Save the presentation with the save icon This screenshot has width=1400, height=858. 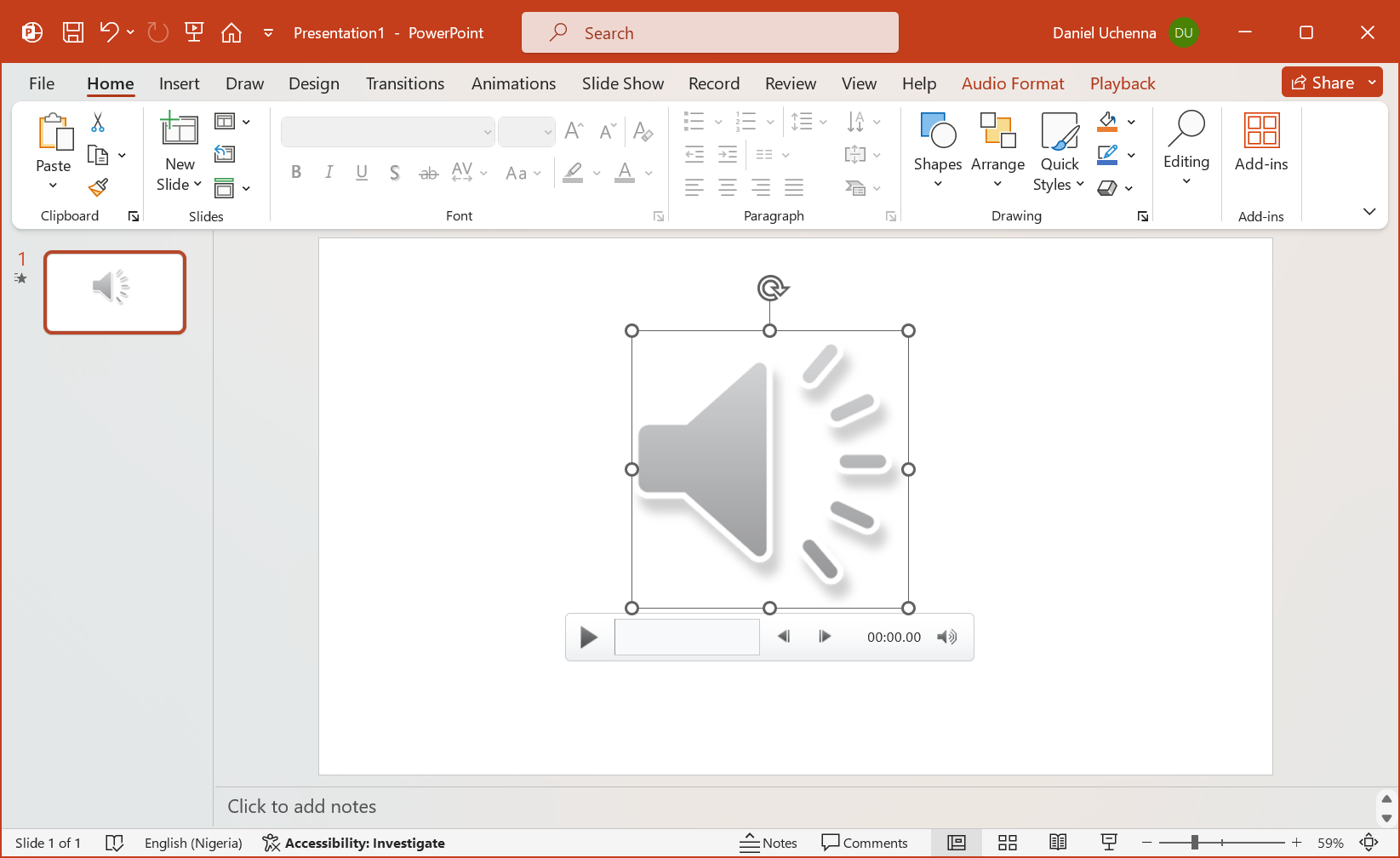[x=73, y=33]
